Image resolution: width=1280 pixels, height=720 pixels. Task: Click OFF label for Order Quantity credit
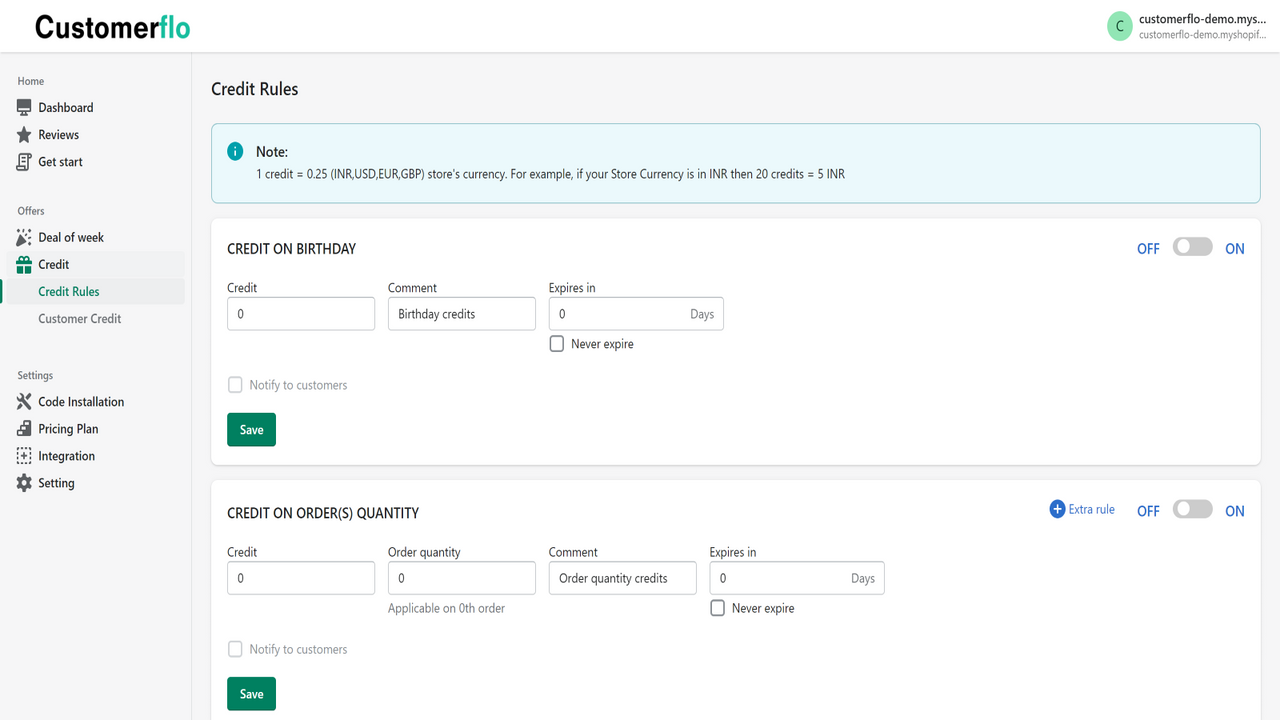point(1148,510)
